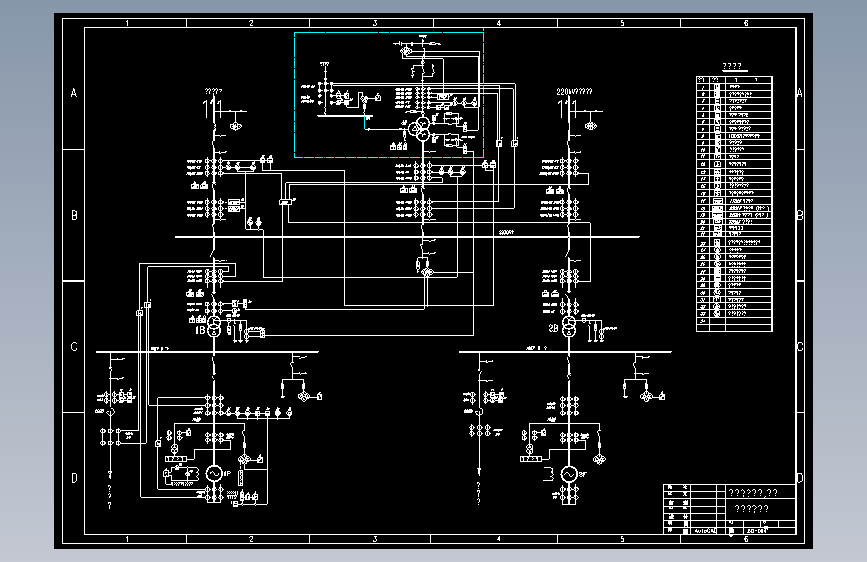Screen dimensions: 867x562
Task: Select the lower busbar under transformer 1B
Action: pos(207,352)
